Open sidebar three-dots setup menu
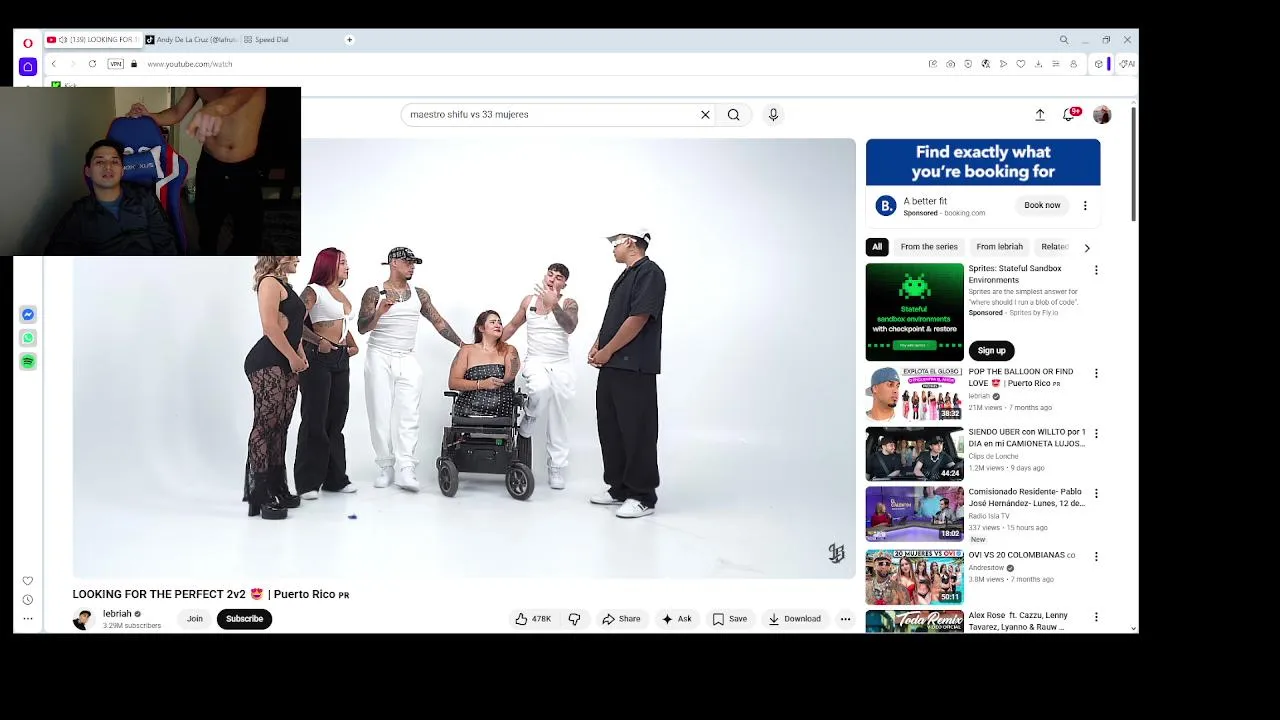This screenshot has height=720, width=1280. [28, 618]
